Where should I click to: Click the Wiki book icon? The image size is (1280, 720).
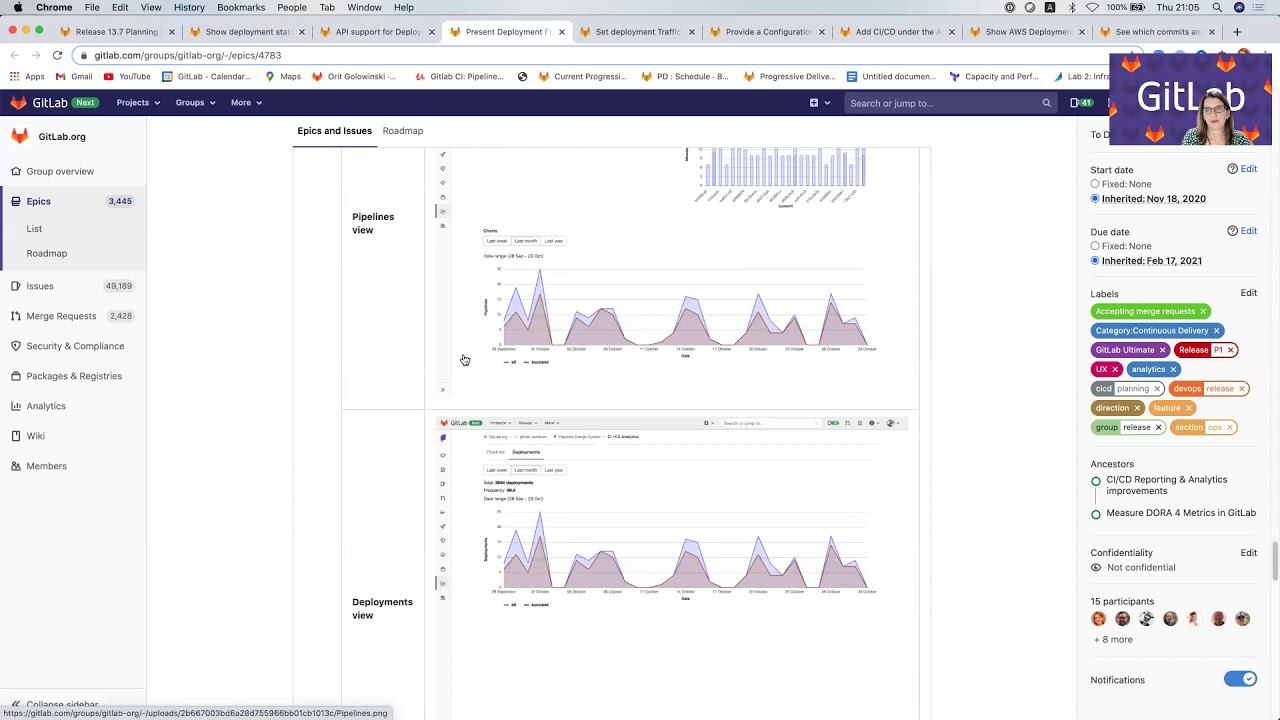coord(16,436)
